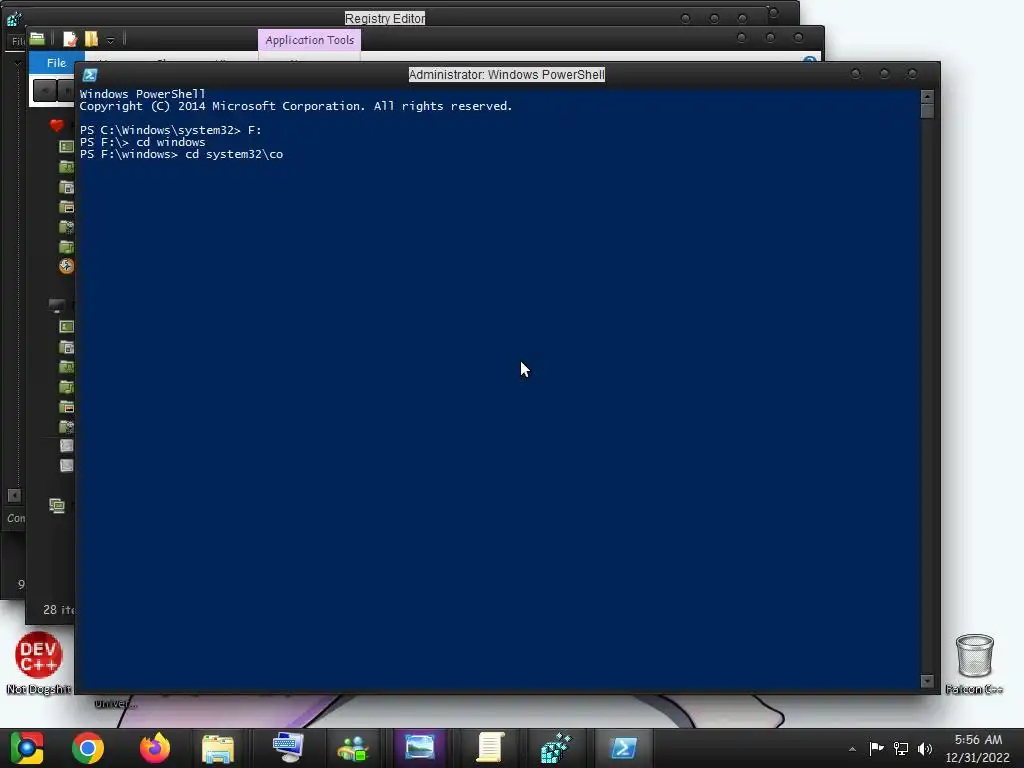The width and height of the screenshot is (1024, 768).
Task: Switch to Registry Editor via its taskbar icon
Action: click(x=556, y=748)
